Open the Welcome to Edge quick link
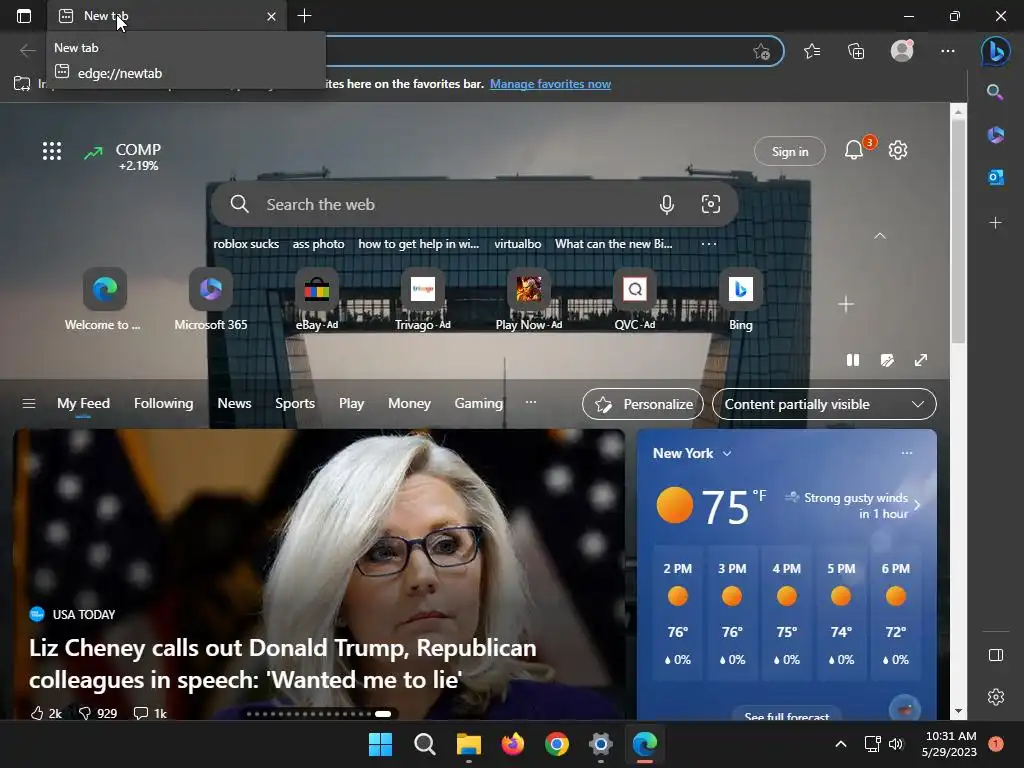The height and width of the screenshot is (768, 1024). pos(104,299)
